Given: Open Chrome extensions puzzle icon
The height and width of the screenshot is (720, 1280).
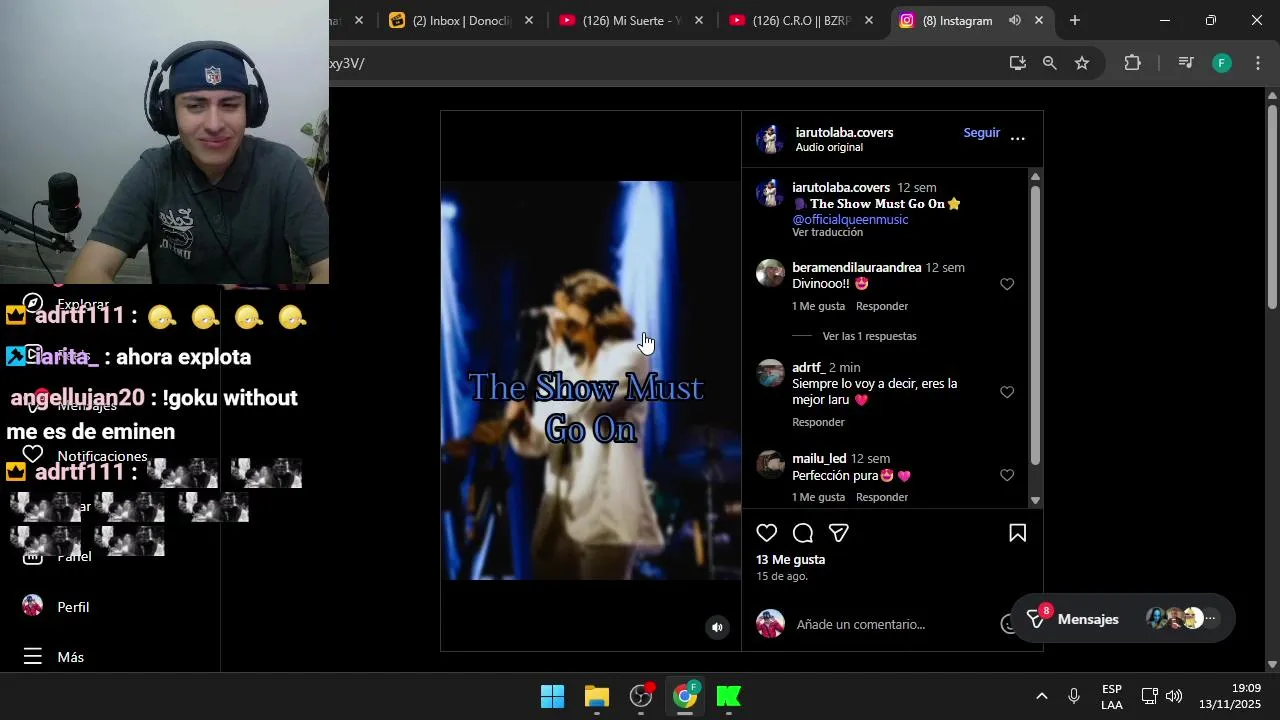Looking at the screenshot, I should pyautogui.click(x=1132, y=63).
